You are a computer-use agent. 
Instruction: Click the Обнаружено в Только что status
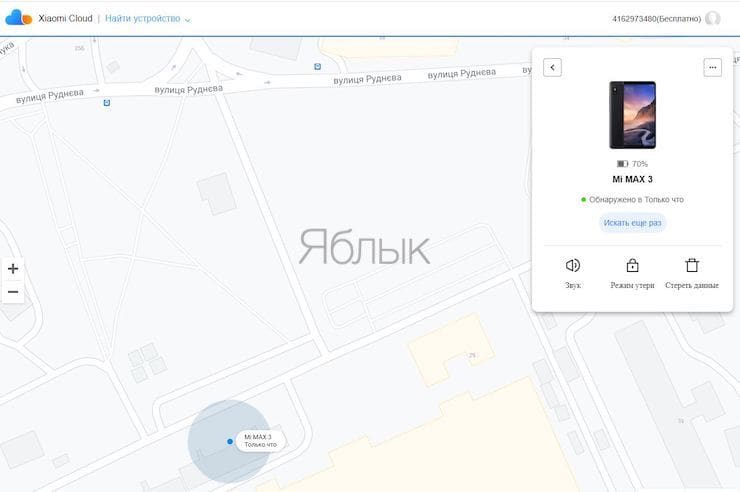point(632,200)
